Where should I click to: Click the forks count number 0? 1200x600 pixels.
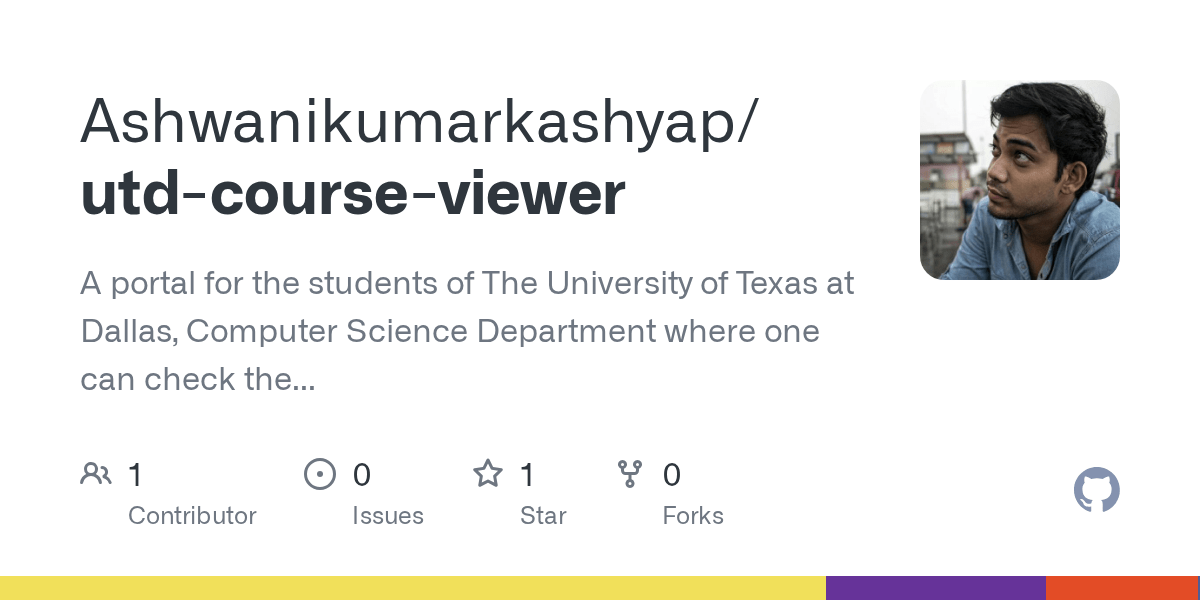click(672, 475)
